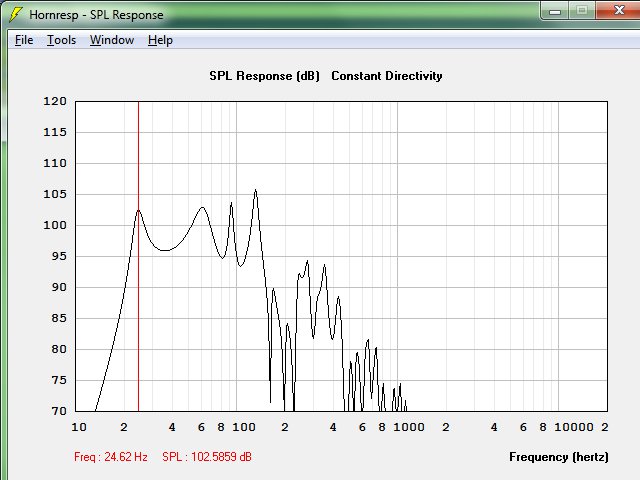Close the Hornresp SPL Response window
640x480 pixels.
coord(618,10)
